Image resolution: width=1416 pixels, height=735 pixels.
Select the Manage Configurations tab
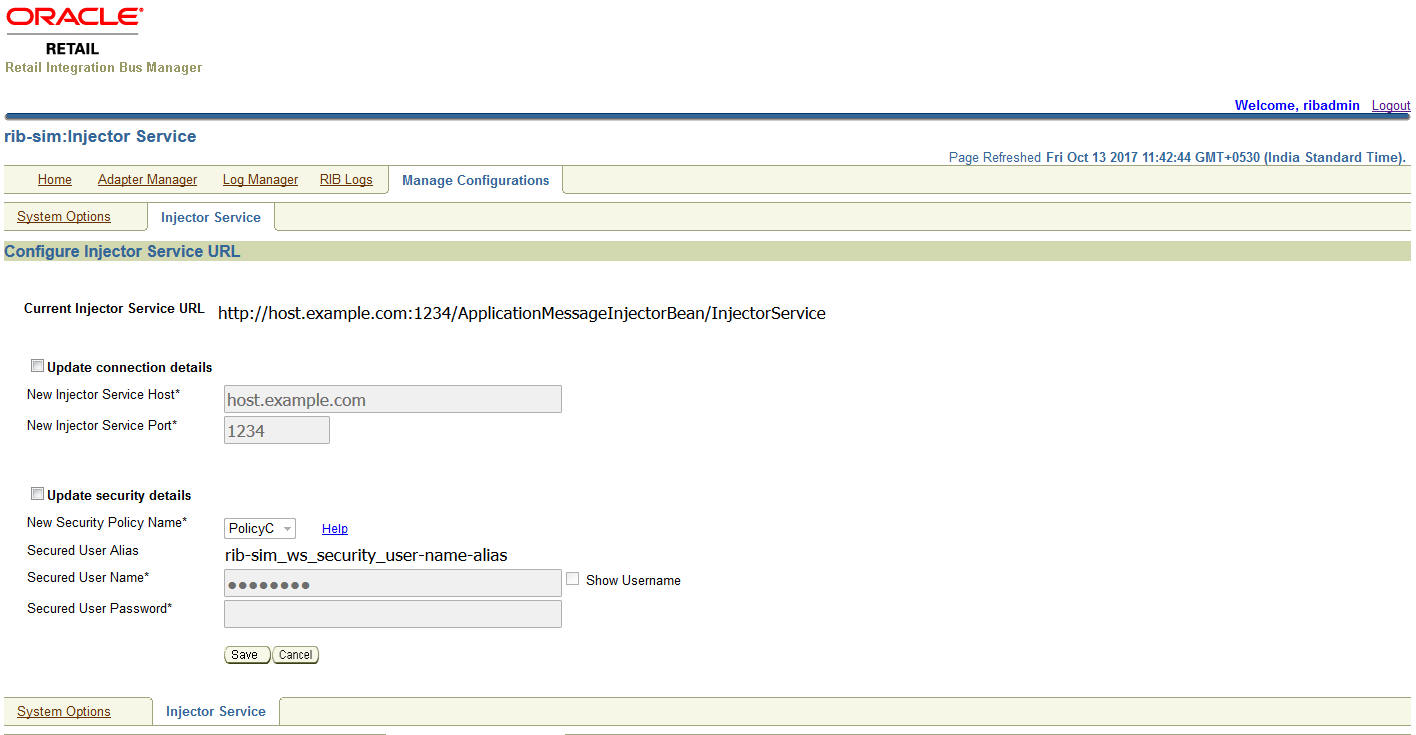point(475,180)
